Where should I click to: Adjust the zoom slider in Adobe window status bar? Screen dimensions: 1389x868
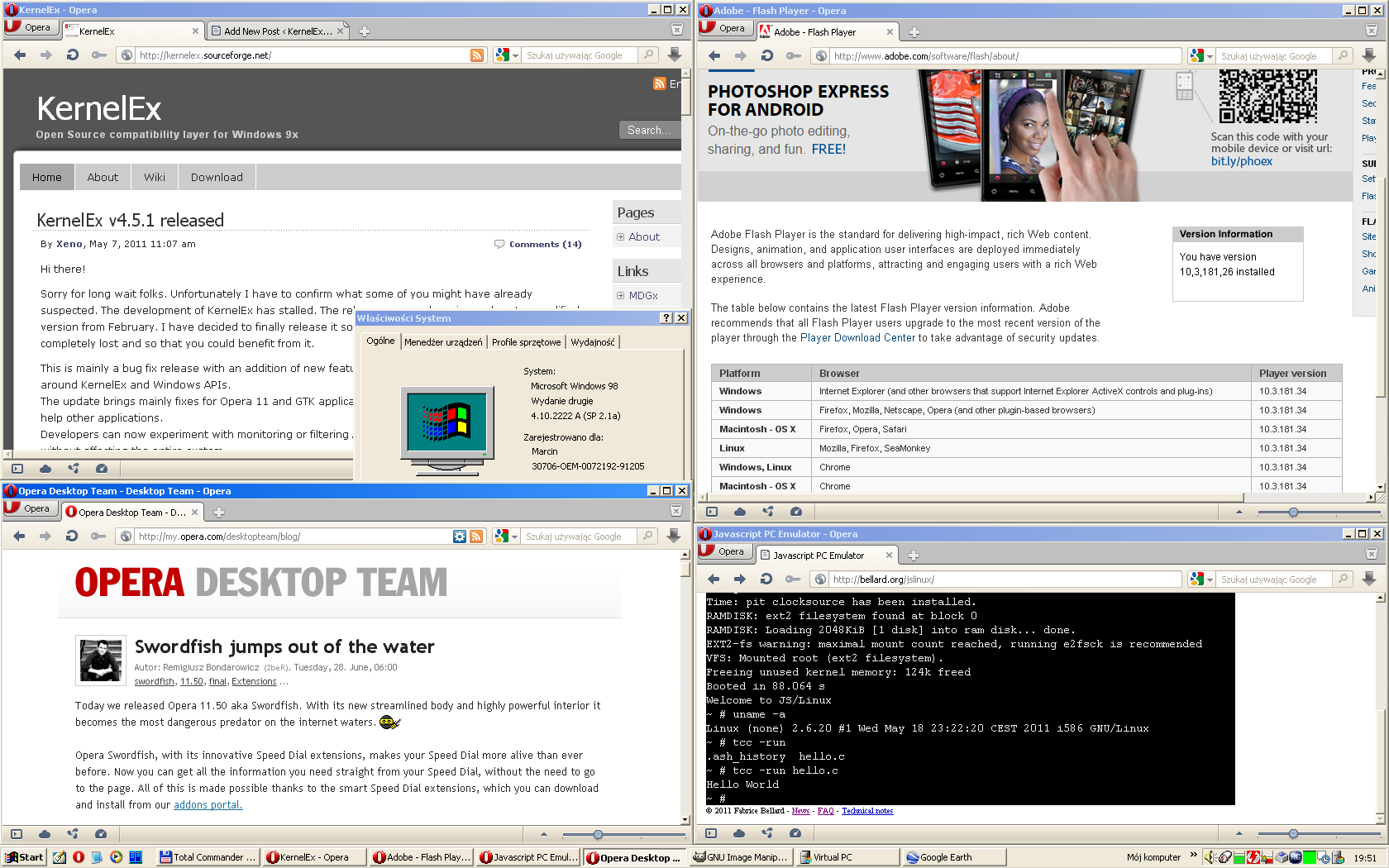[x=1293, y=513]
